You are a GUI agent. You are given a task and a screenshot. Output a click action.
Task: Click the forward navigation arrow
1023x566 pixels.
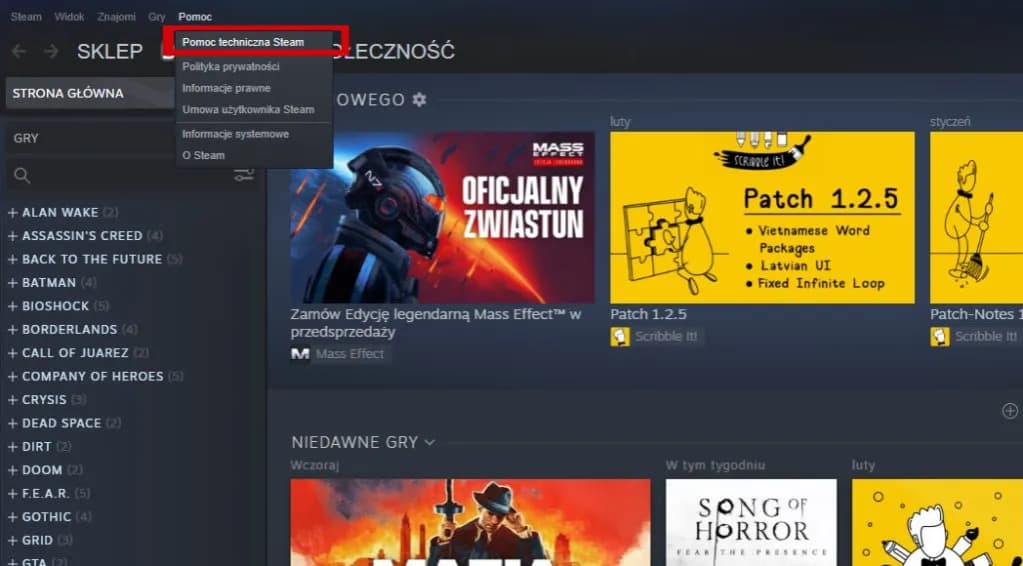pyautogui.click(x=51, y=51)
